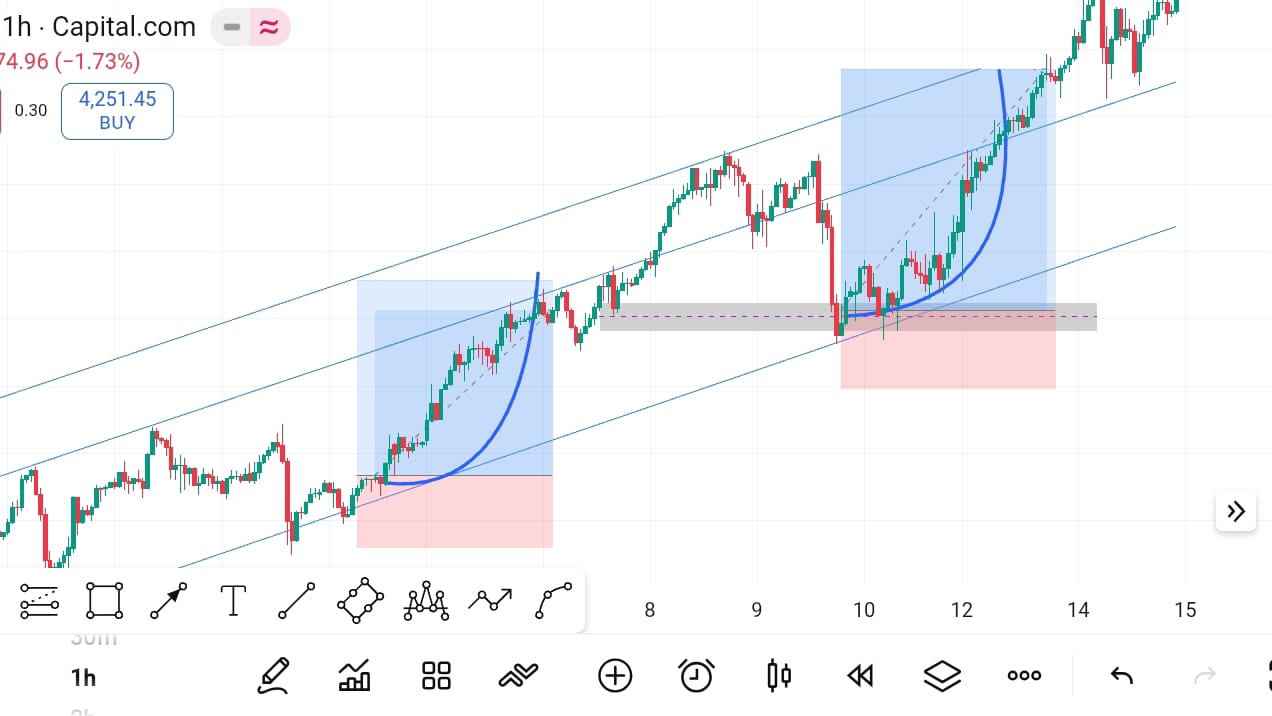The width and height of the screenshot is (1272, 716).
Task: Open the drawing pencil tools
Action: (273, 676)
